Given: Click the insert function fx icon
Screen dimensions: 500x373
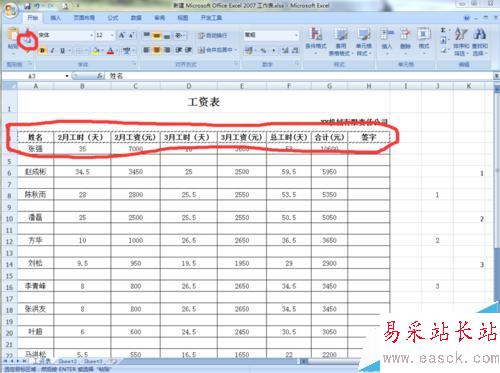Looking at the screenshot, I should point(100,76).
